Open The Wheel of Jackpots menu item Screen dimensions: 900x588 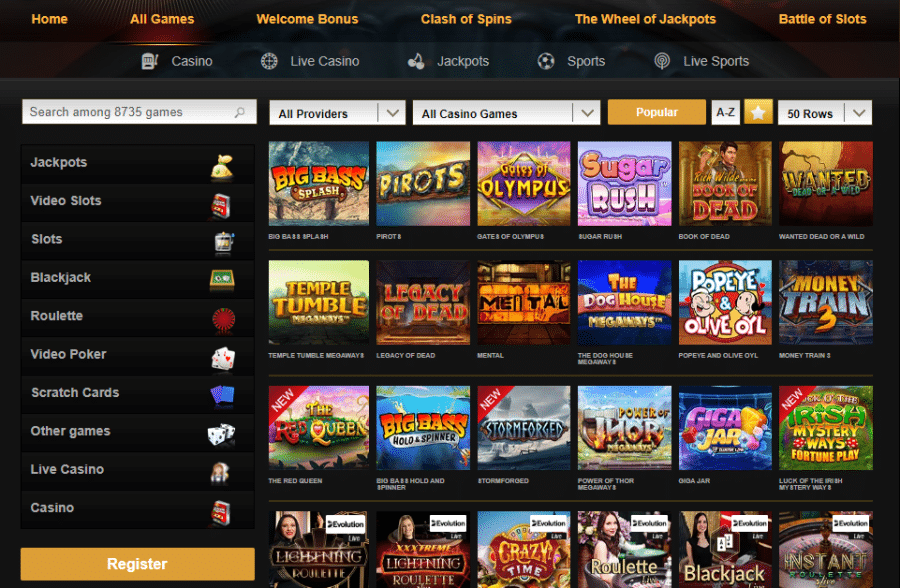tap(645, 19)
